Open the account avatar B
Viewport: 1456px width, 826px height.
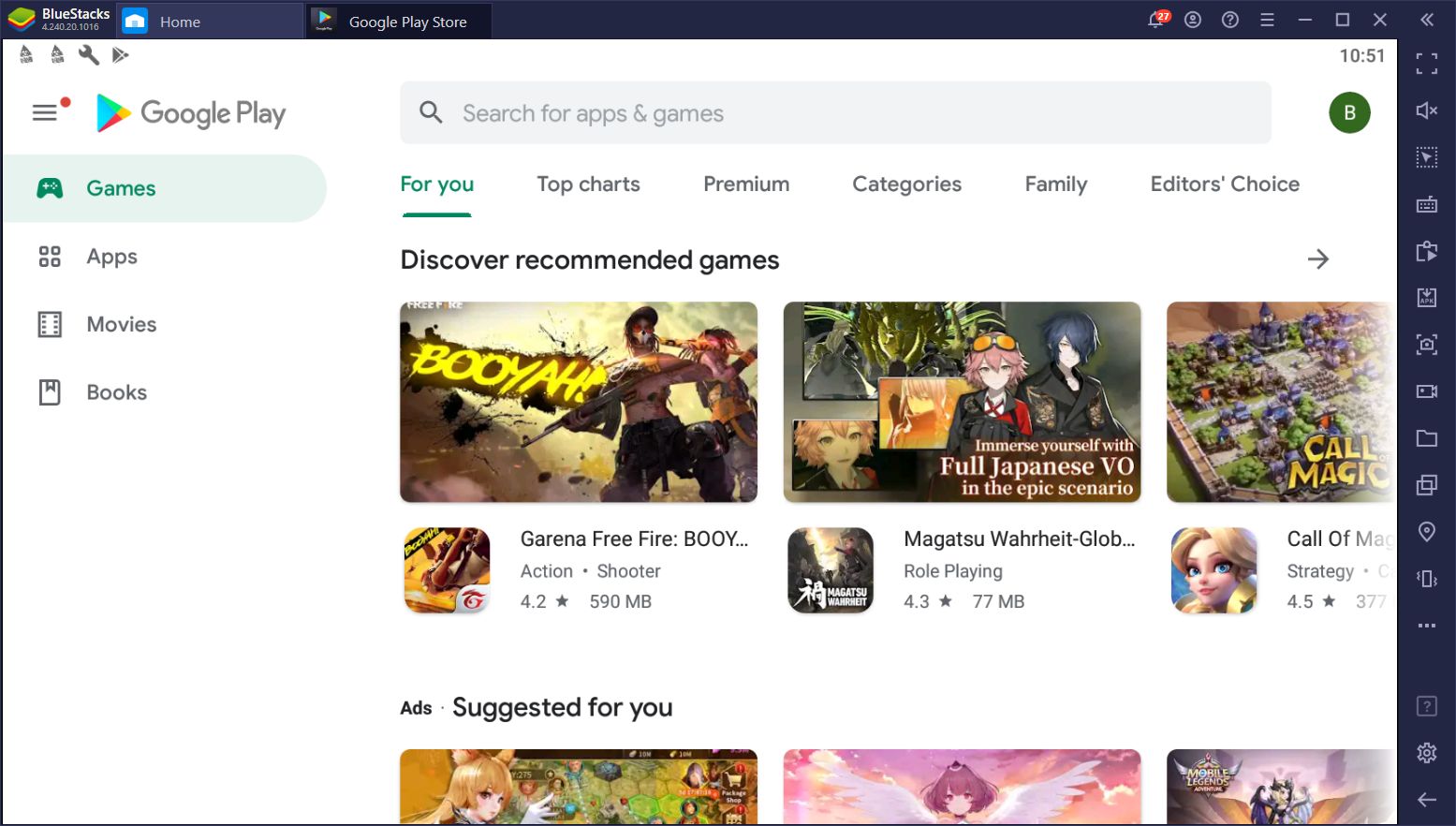[x=1349, y=113]
